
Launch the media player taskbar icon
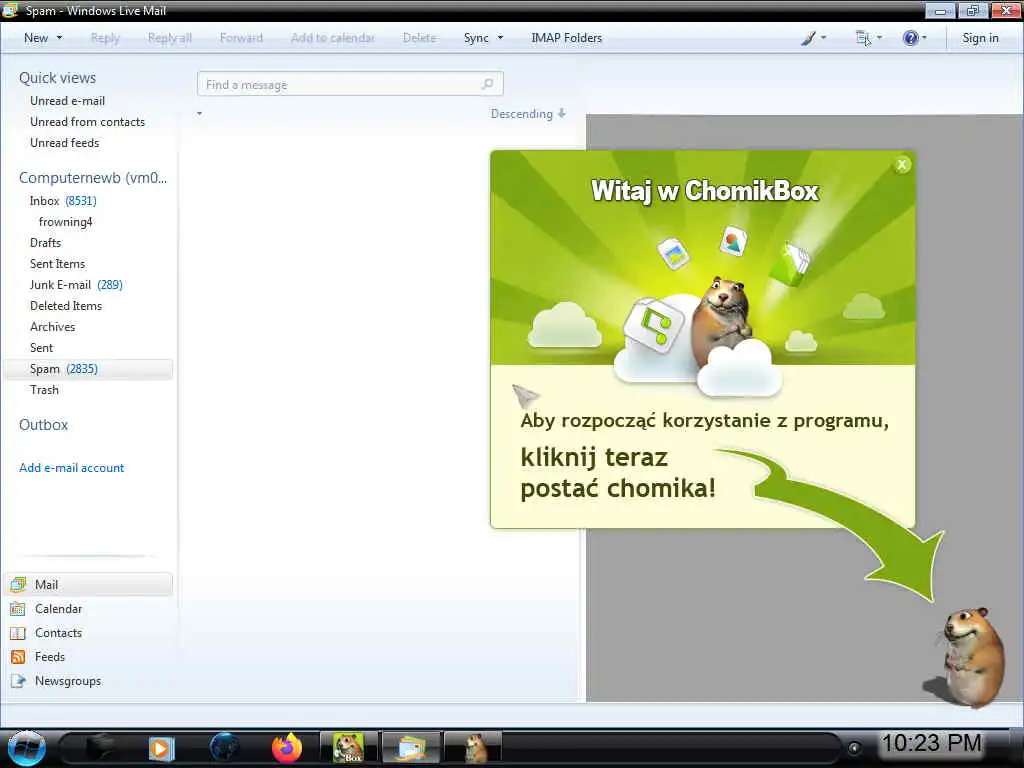click(161, 748)
